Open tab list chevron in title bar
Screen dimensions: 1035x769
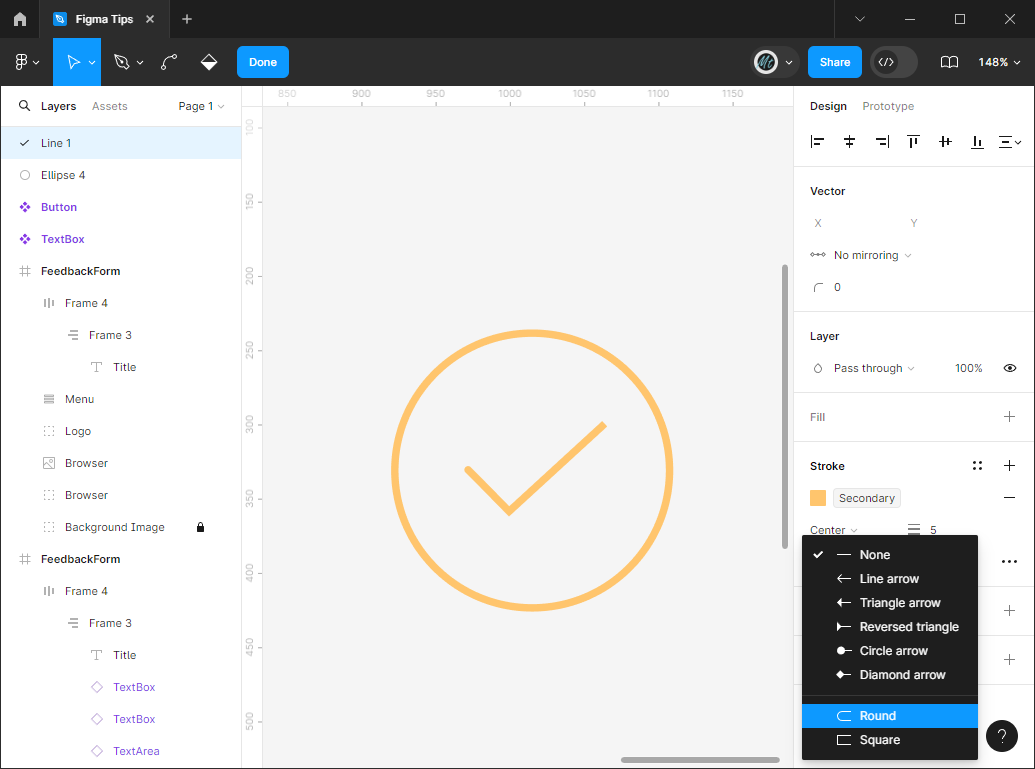pyautogui.click(x=859, y=19)
